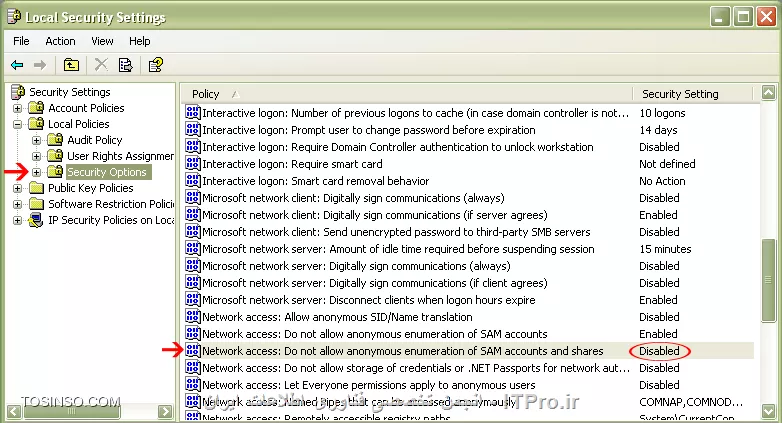The image size is (782, 423).
Task: Collapse the Local Policies node
Action: pyautogui.click(x=17, y=124)
